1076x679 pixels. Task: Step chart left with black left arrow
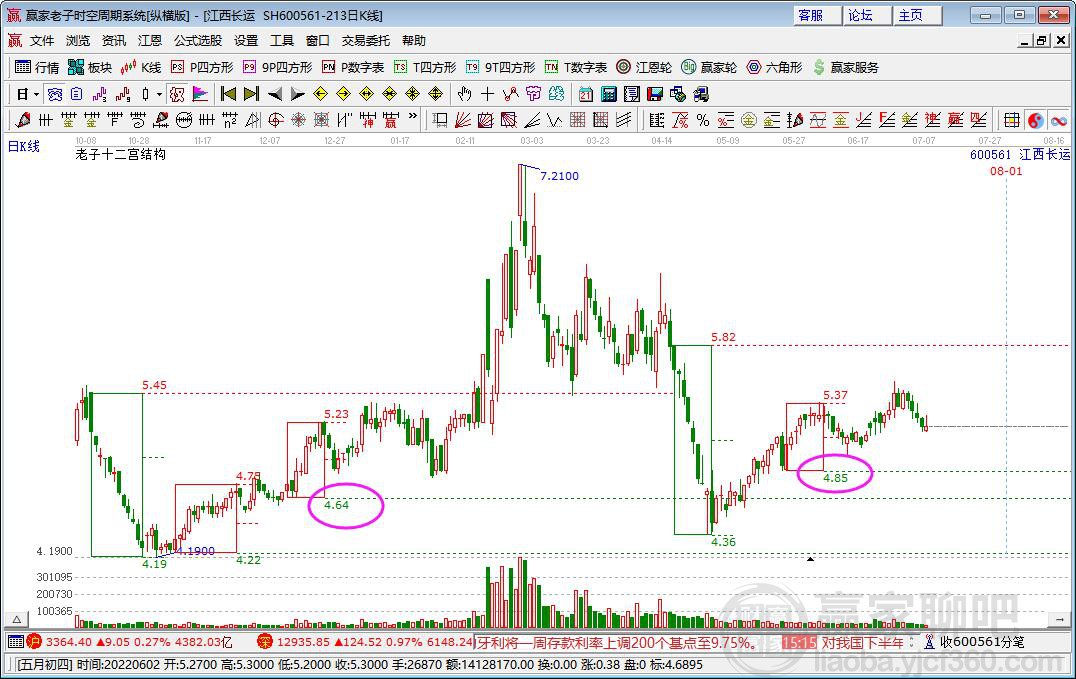pos(275,94)
